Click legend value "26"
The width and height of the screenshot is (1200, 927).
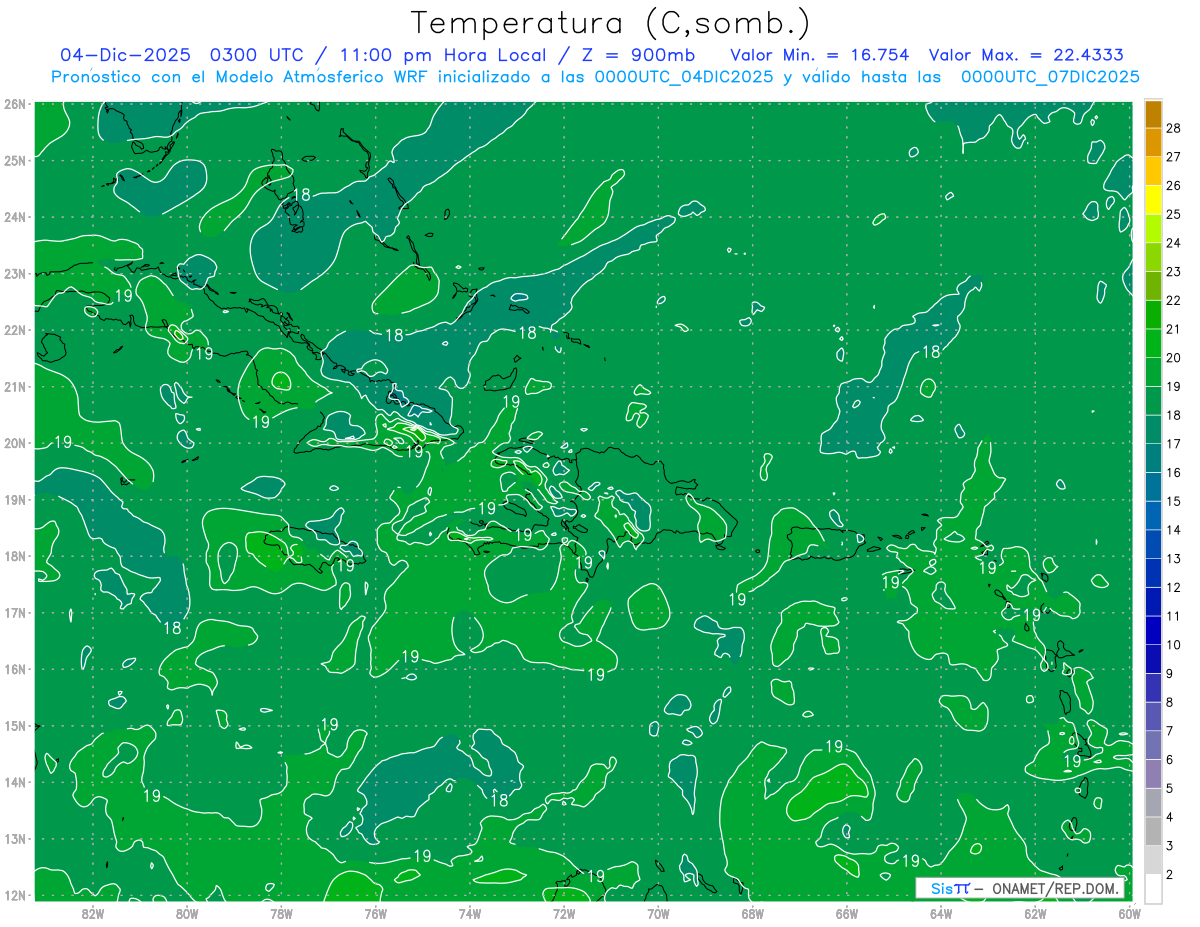[1174, 186]
